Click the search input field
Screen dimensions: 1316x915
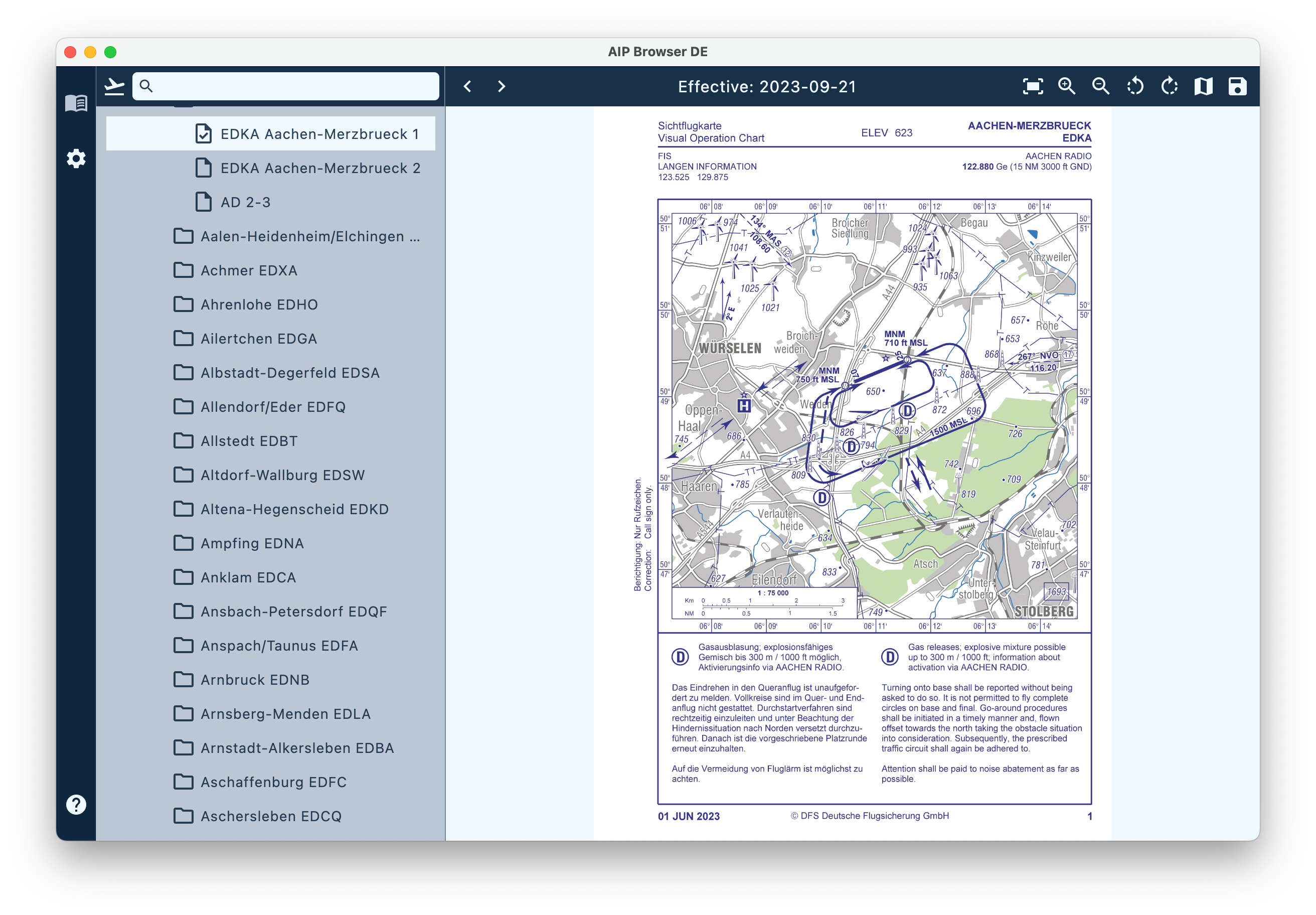(292, 87)
